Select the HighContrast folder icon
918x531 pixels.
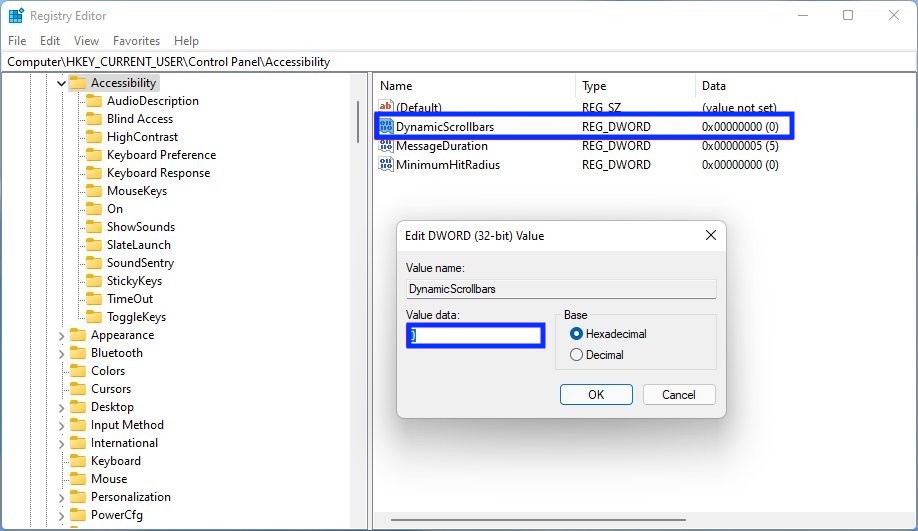94,137
